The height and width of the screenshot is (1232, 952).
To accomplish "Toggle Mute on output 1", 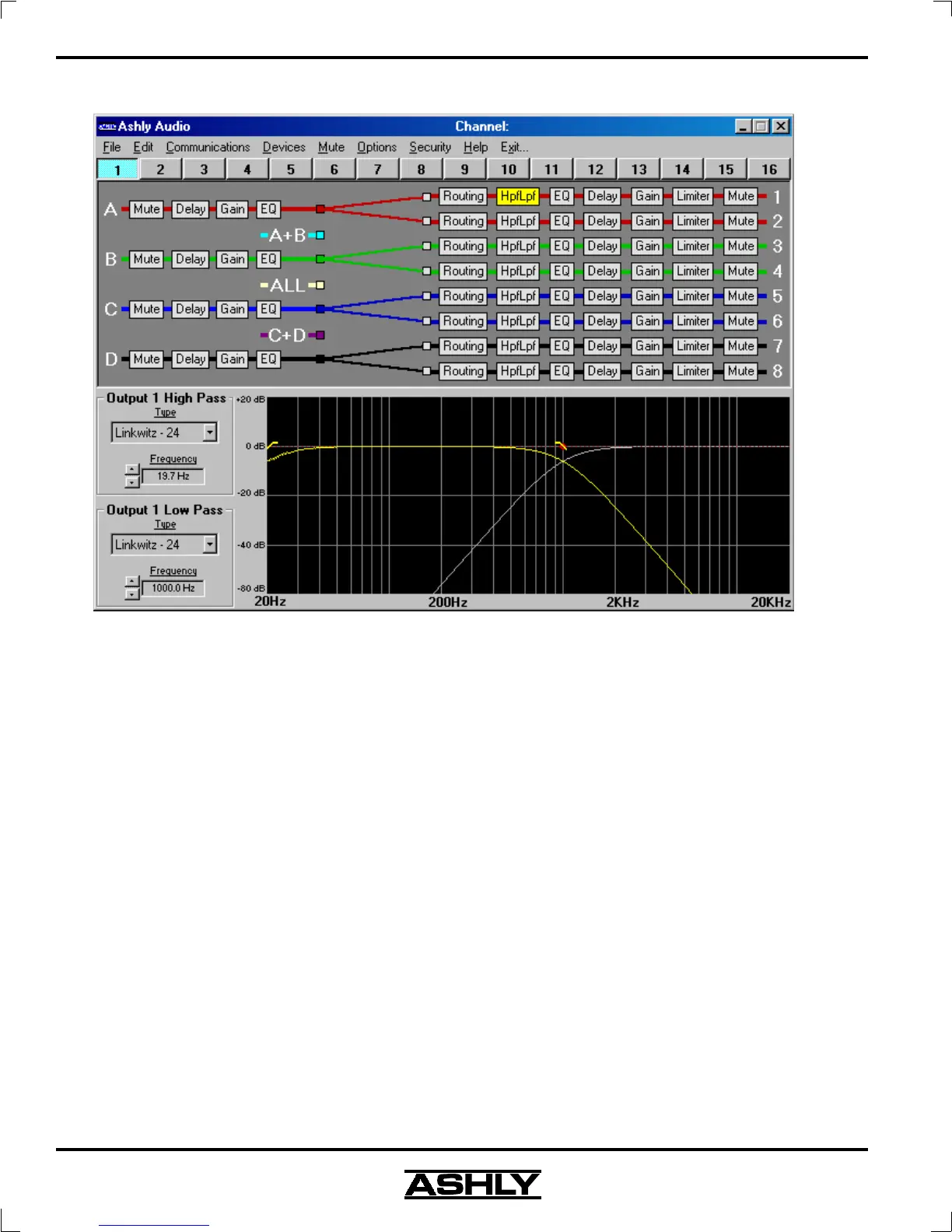I will pos(741,197).
